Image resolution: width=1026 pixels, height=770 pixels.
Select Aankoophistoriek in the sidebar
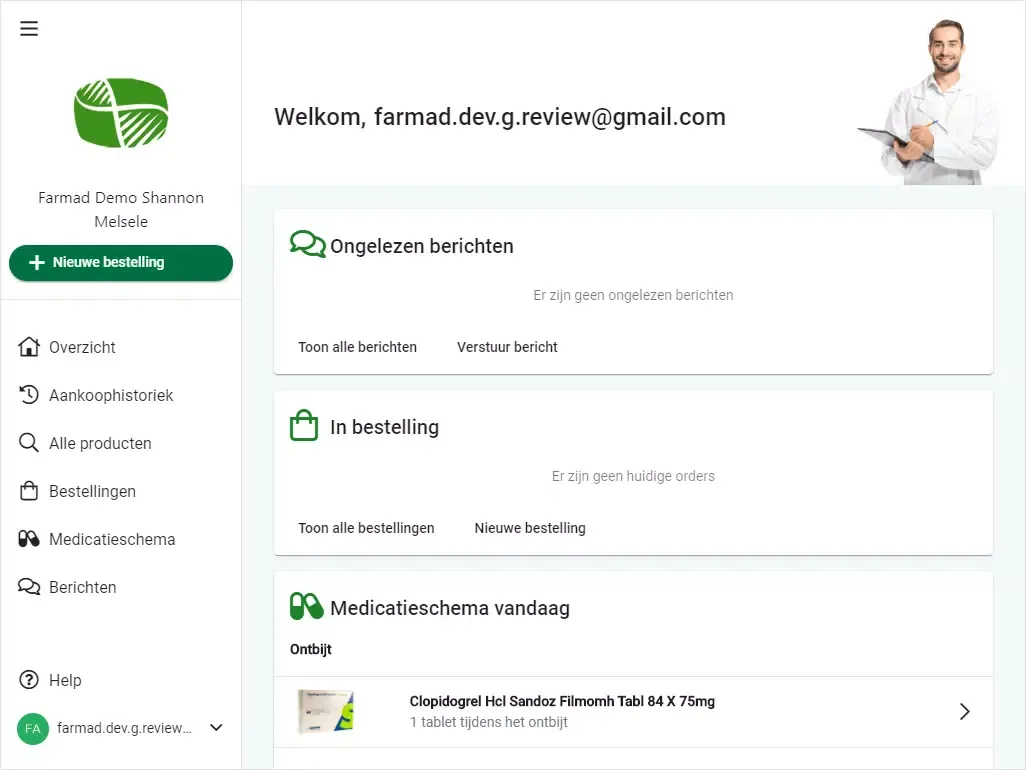point(111,395)
